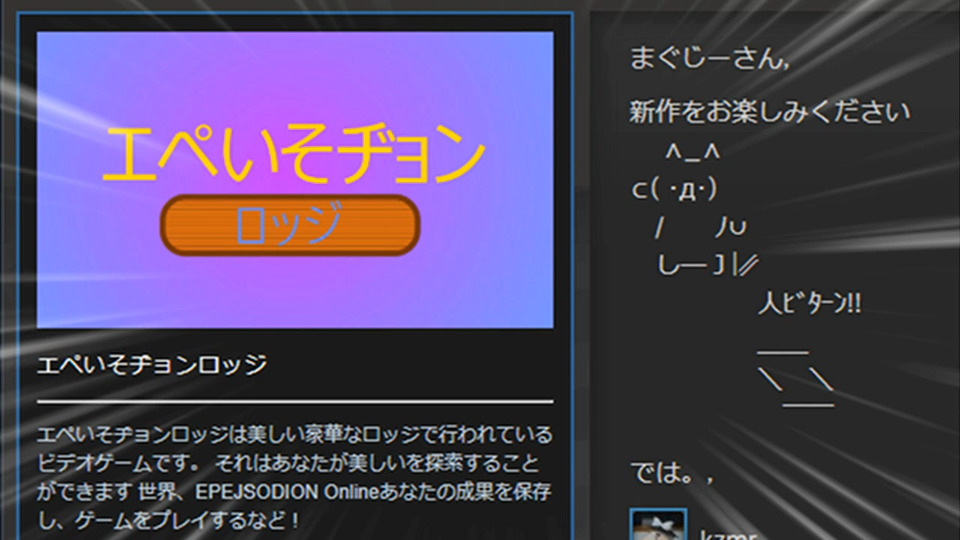Click the yellow エぺいそヂョン logo text

coord(294,153)
